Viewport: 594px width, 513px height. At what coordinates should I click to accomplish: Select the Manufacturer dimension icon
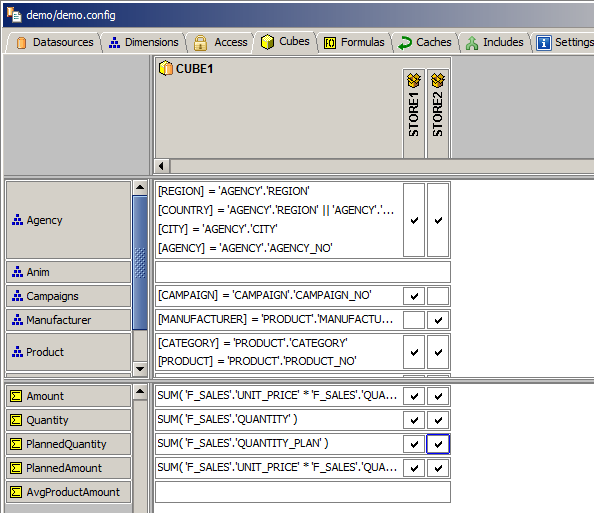(17, 320)
